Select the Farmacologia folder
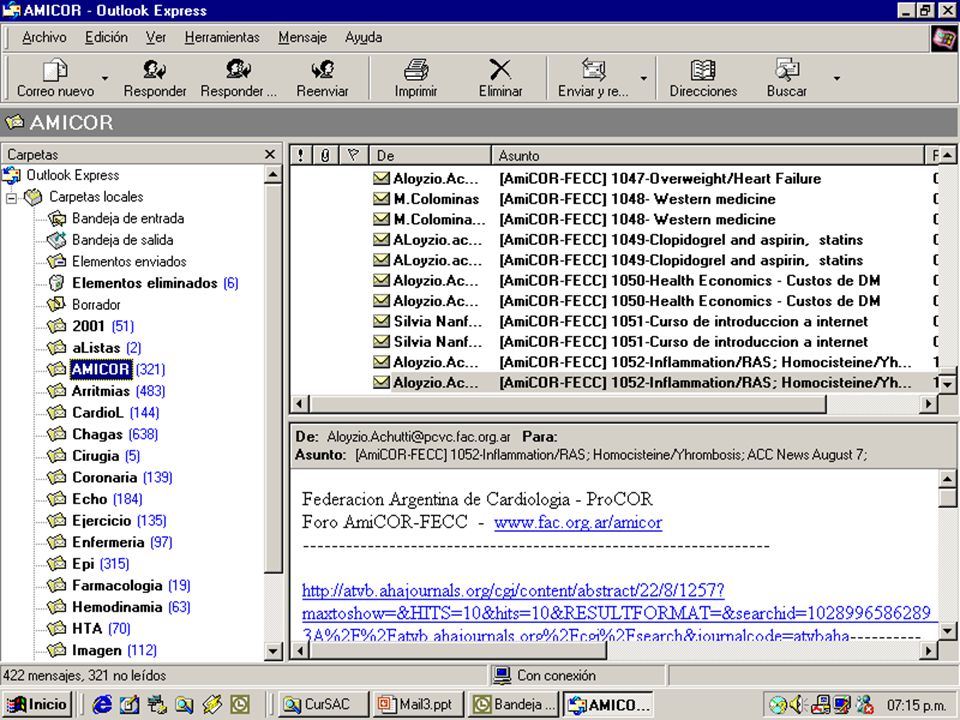The height and width of the screenshot is (720, 960). pos(119,585)
